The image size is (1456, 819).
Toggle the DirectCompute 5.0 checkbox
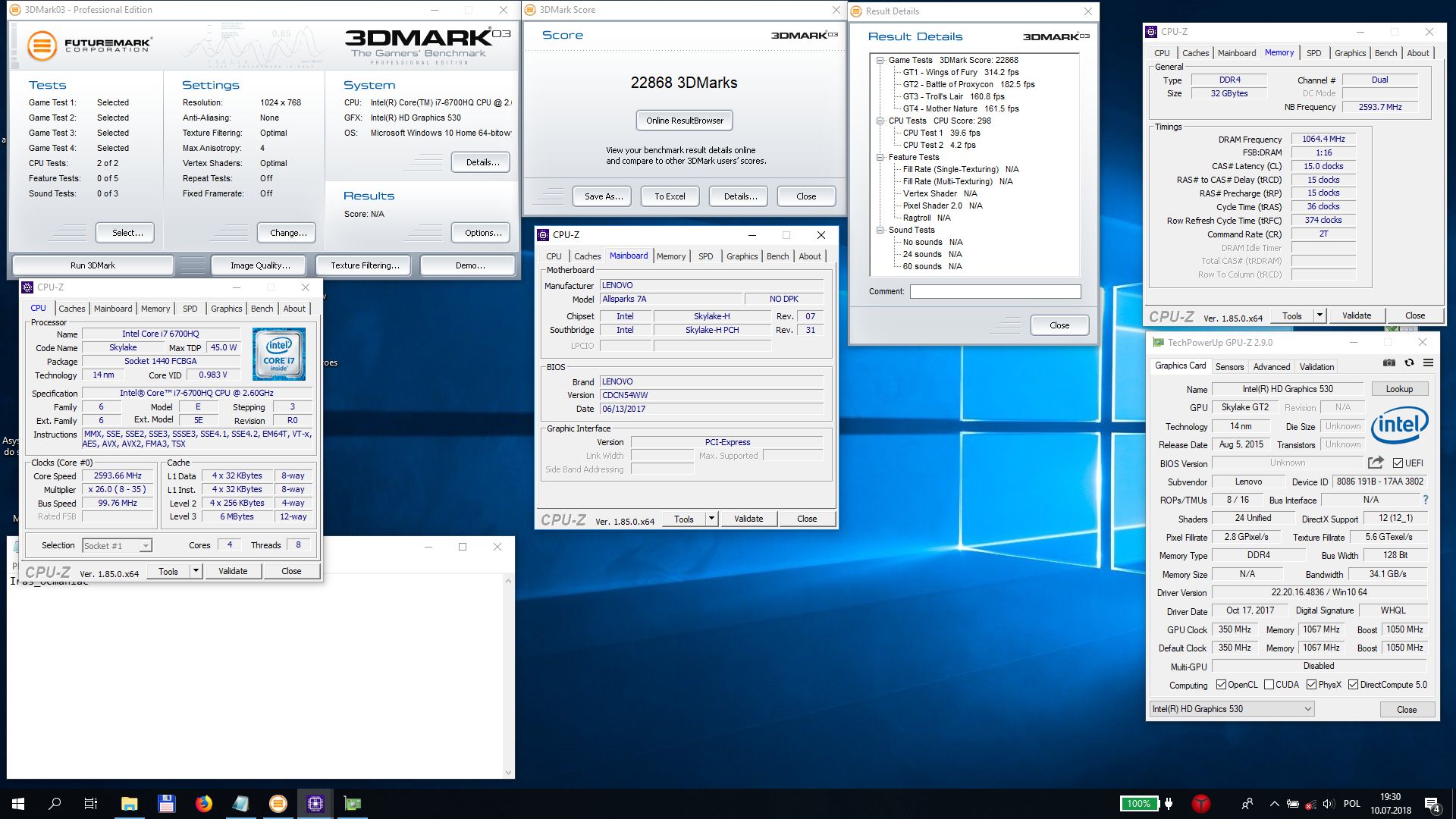click(1353, 685)
